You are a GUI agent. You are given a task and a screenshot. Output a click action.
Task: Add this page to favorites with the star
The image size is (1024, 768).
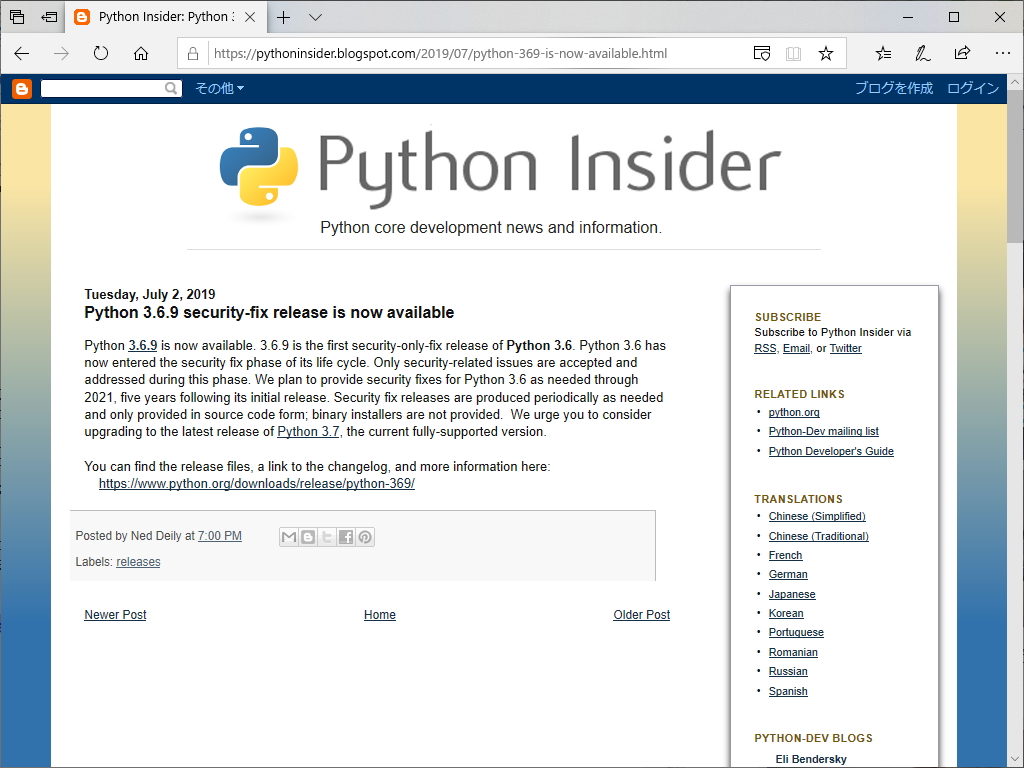826,52
